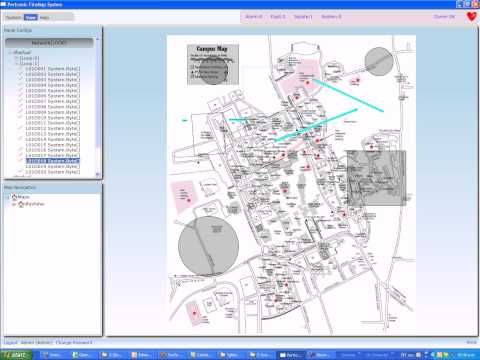Click the Logout link
Screen dimensions: 480x360
pos(10,342)
